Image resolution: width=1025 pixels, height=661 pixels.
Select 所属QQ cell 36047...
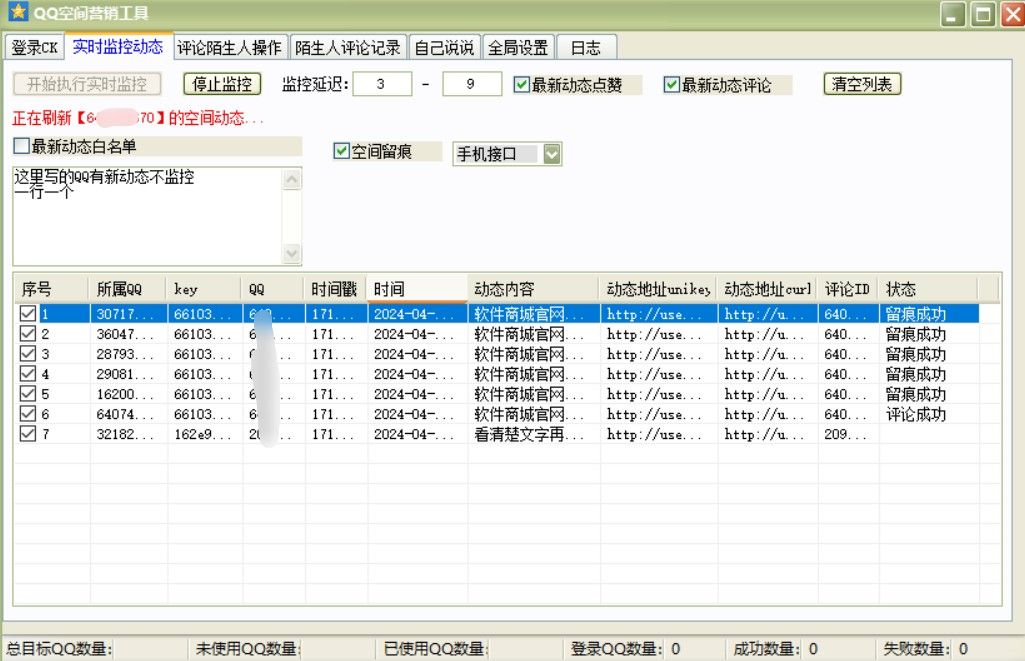coord(128,334)
